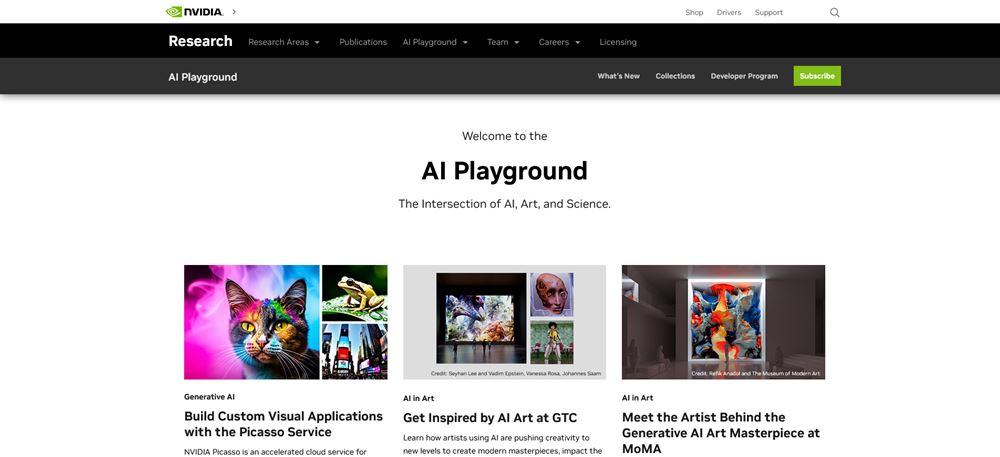Click the 'Welcome to the' text
Viewport: 1000px width, 457px height.
pos(504,136)
